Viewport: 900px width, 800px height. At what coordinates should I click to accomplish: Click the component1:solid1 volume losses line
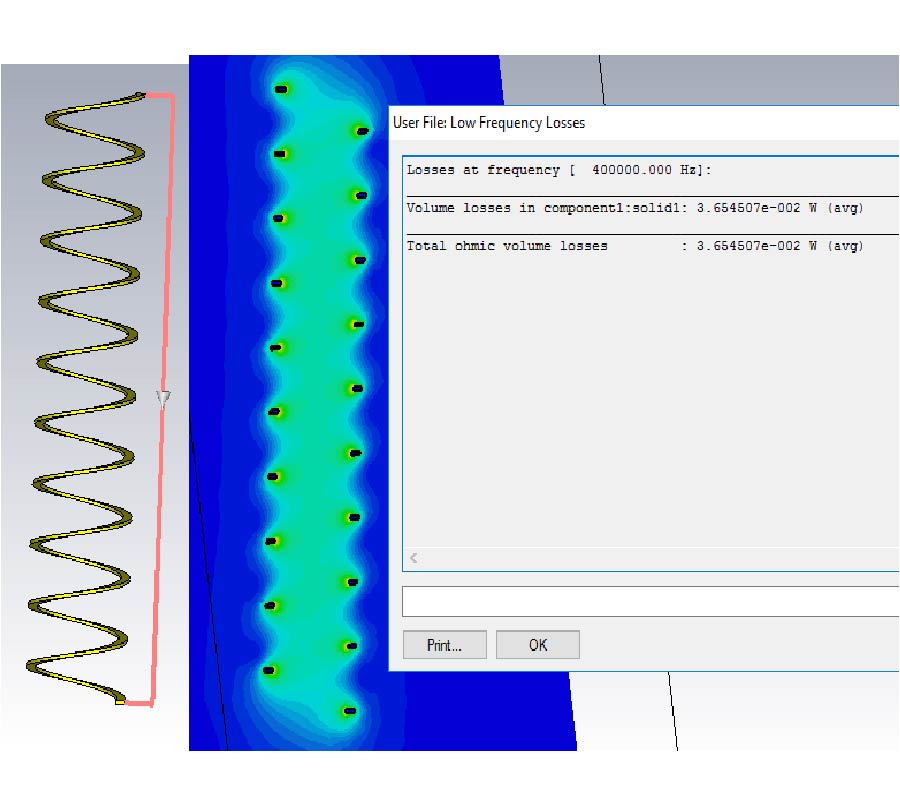coord(634,208)
